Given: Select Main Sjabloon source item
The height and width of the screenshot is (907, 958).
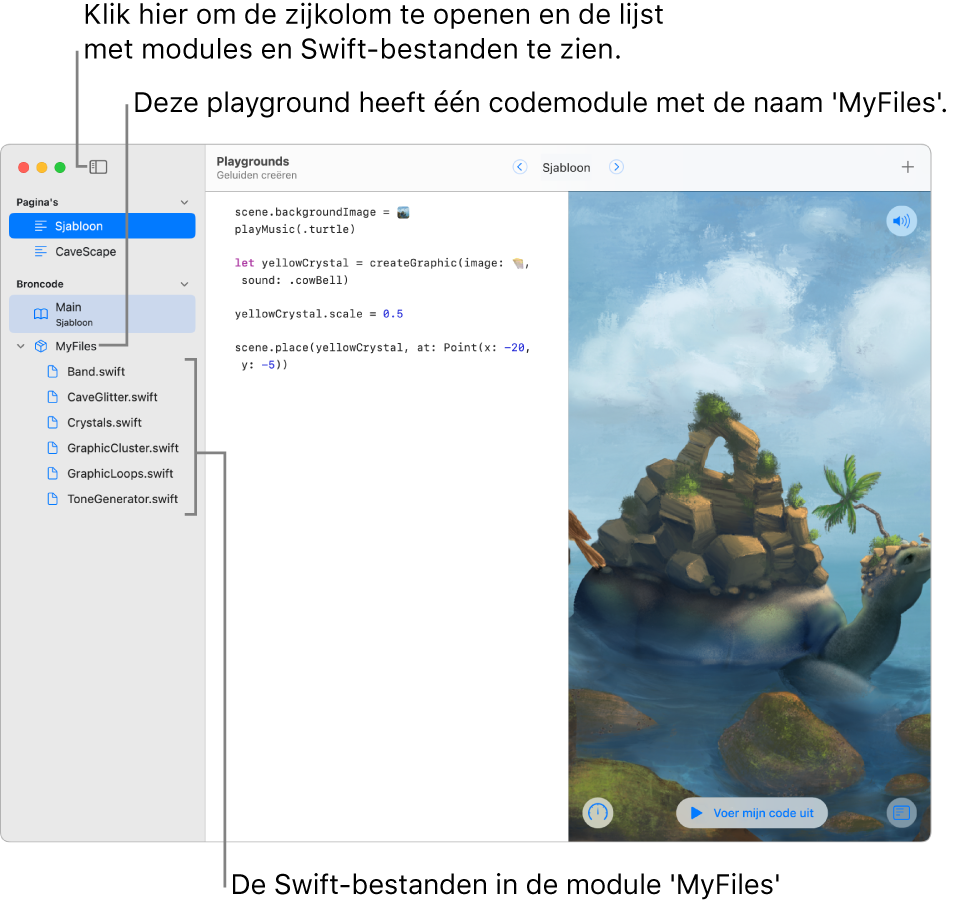Looking at the screenshot, I should [x=102, y=314].
